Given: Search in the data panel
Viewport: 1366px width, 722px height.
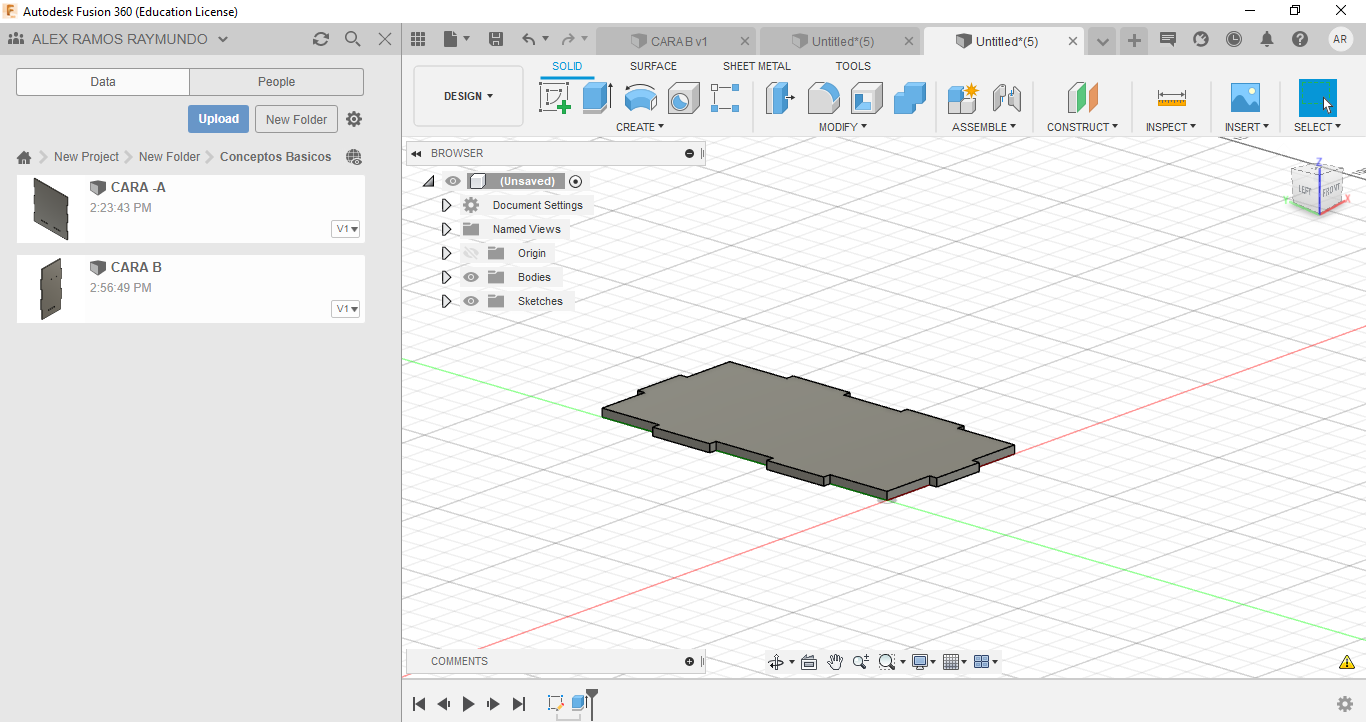Looking at the screenshot, I should [x=352, y=39].
